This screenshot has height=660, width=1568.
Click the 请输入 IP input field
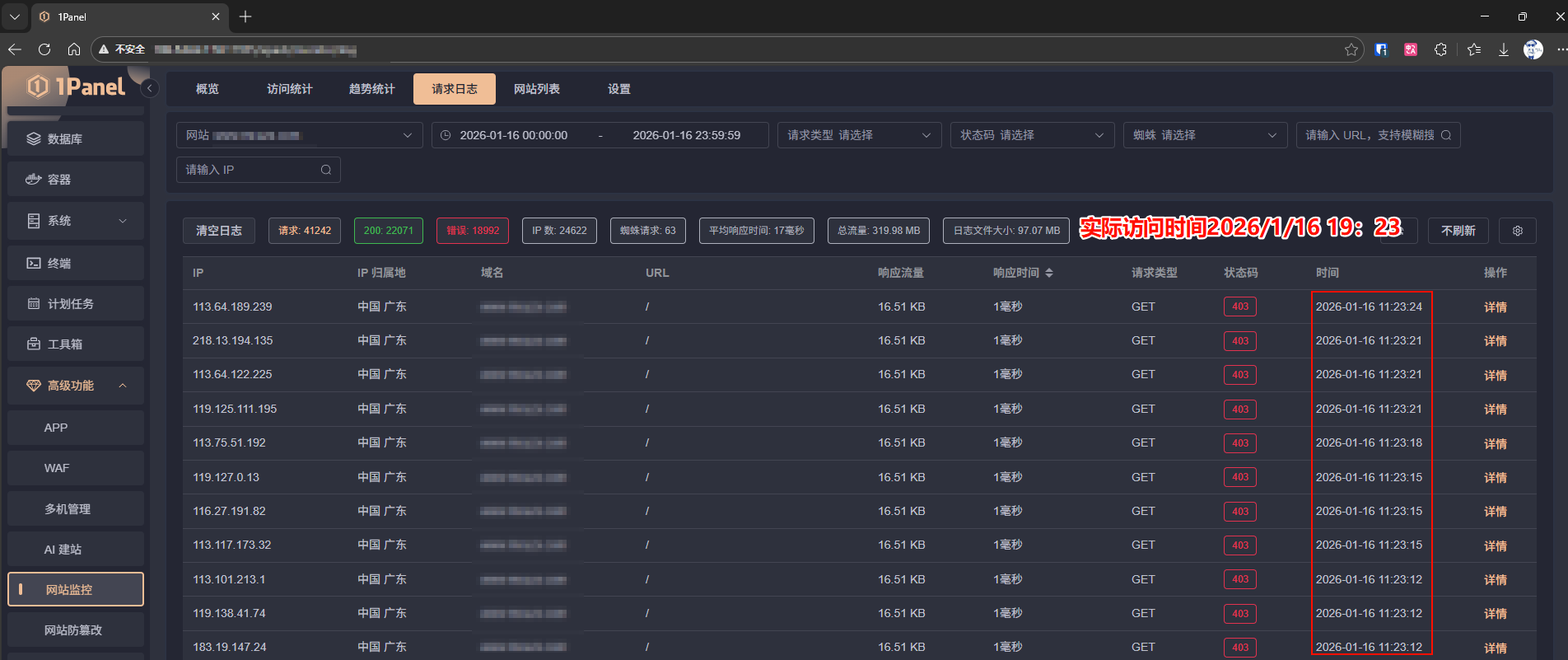(x=250, y=170)
